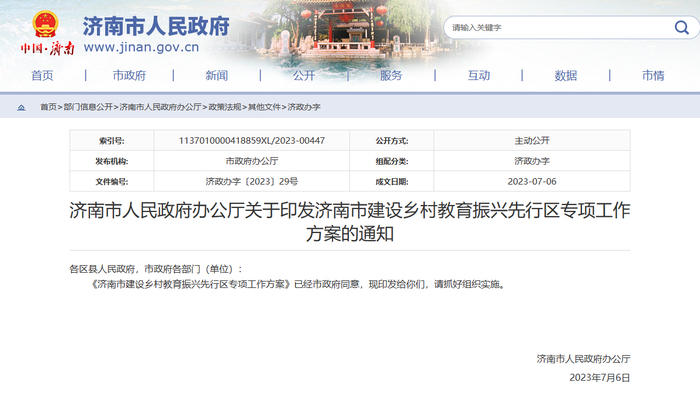Click the home icon in breadcrumb bar

[21, 107]
